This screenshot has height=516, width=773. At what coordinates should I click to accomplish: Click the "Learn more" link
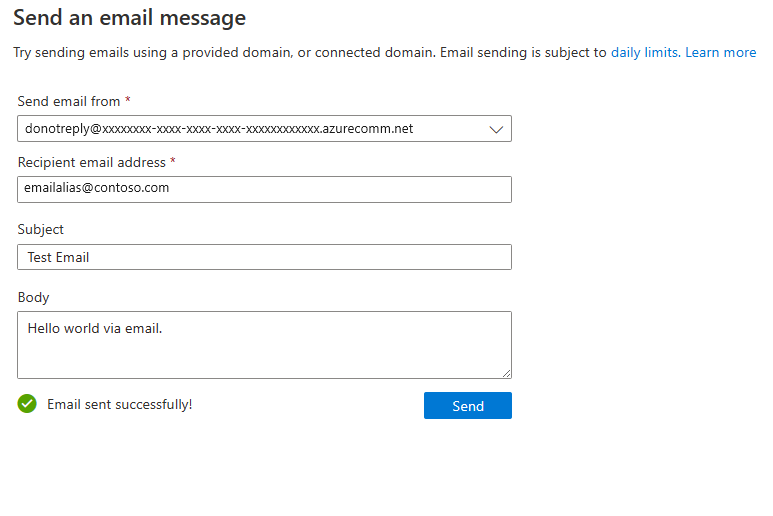720,52
